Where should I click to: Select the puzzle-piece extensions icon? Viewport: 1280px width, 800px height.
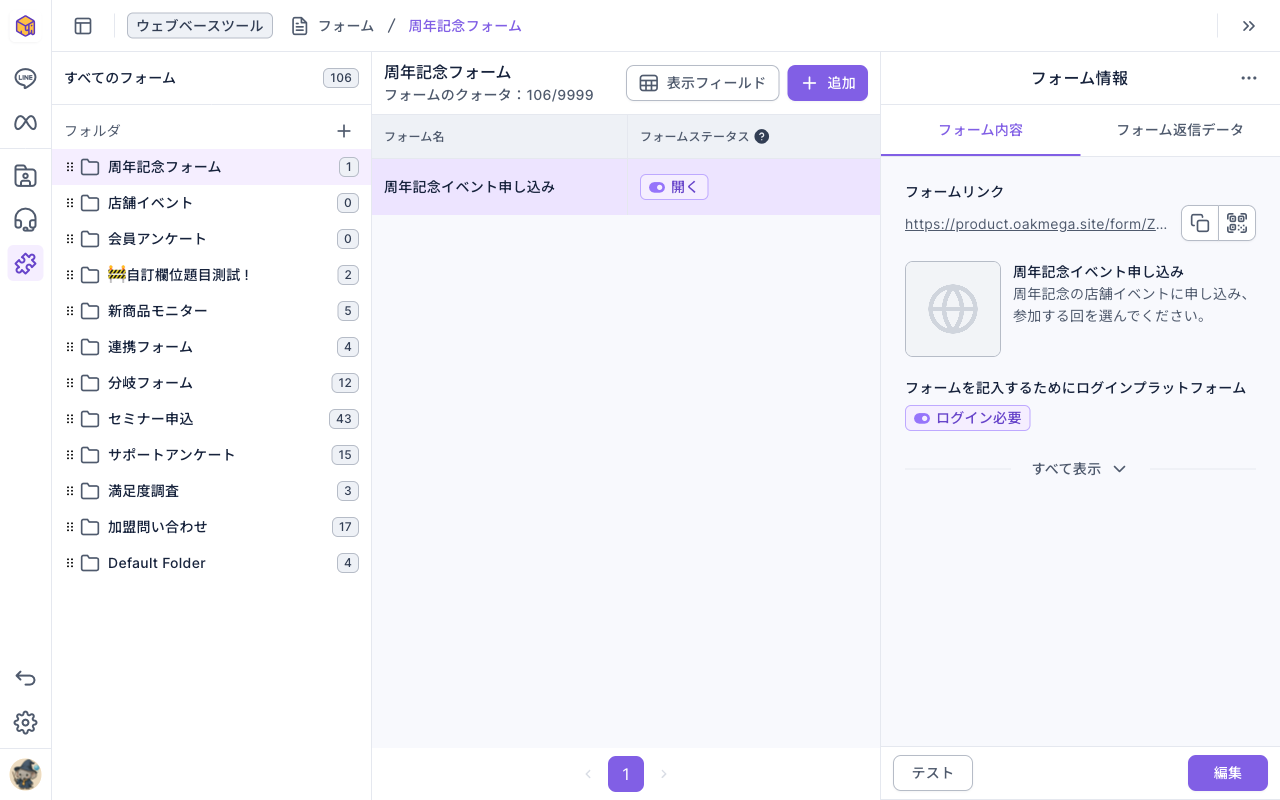(x=25, y=263)
